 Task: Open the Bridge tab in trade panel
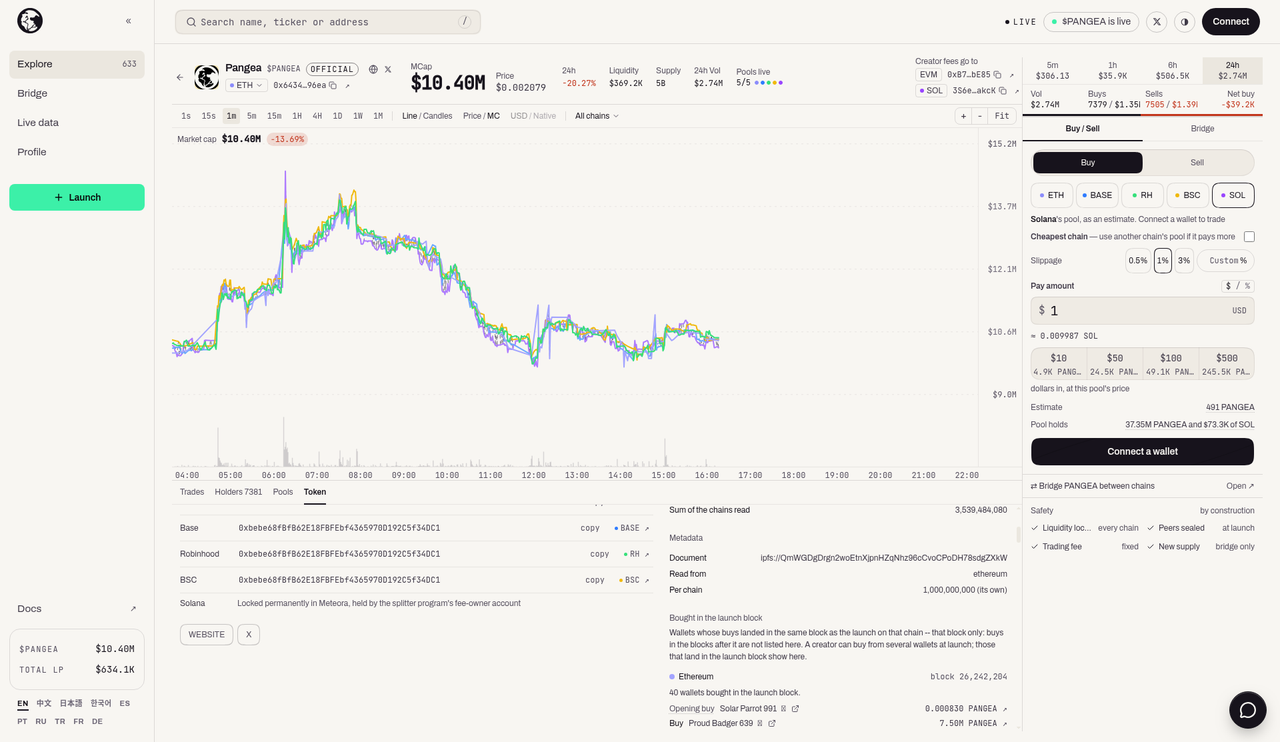click(x=1202, y=129)
